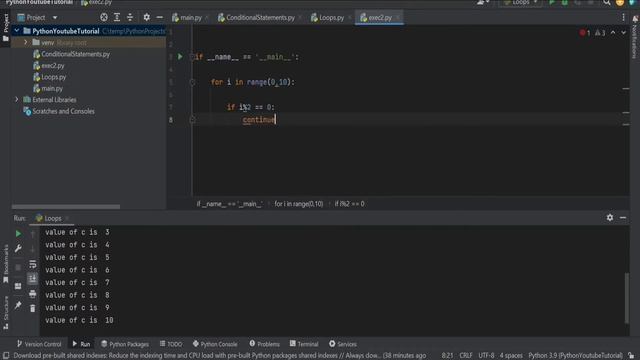Open Notifications bell in right sidebar

pyautogui.click(x=635, y=19)
